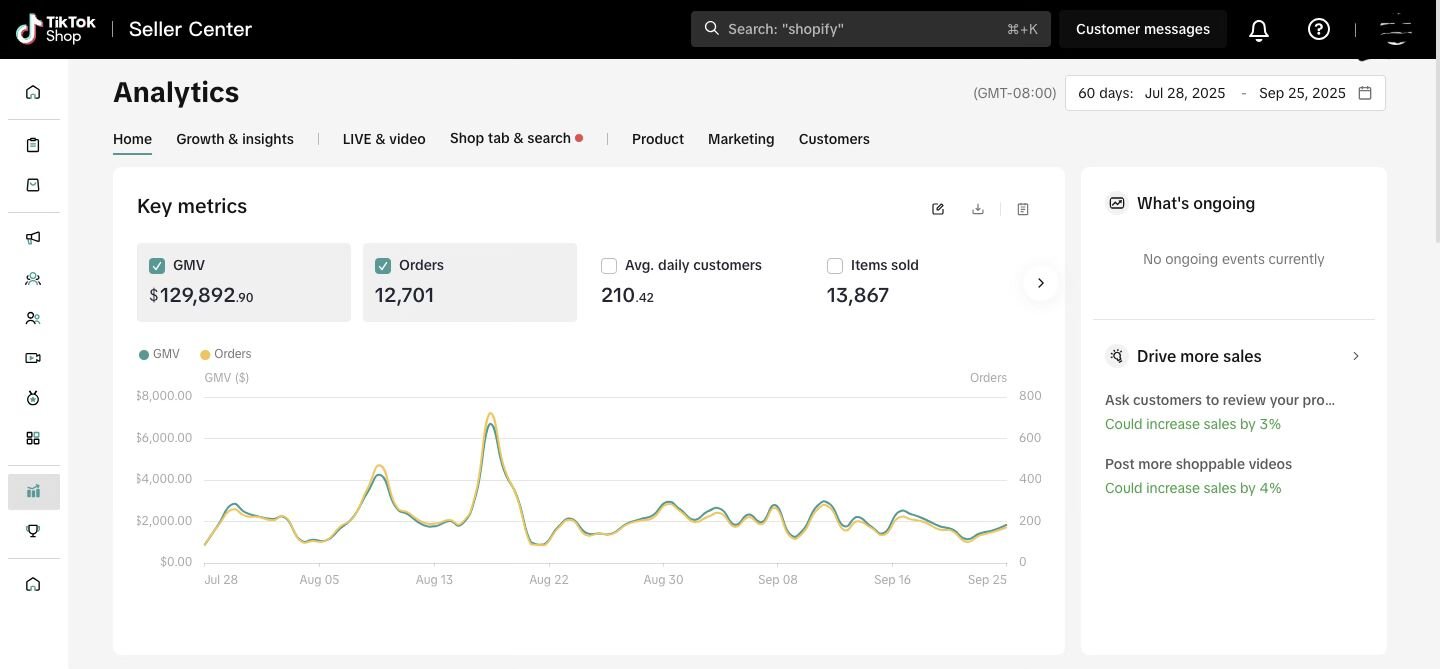Expand the Drive more sales chevron
This screenshot has height=669, width=1440.
(x=1355, y=356)
